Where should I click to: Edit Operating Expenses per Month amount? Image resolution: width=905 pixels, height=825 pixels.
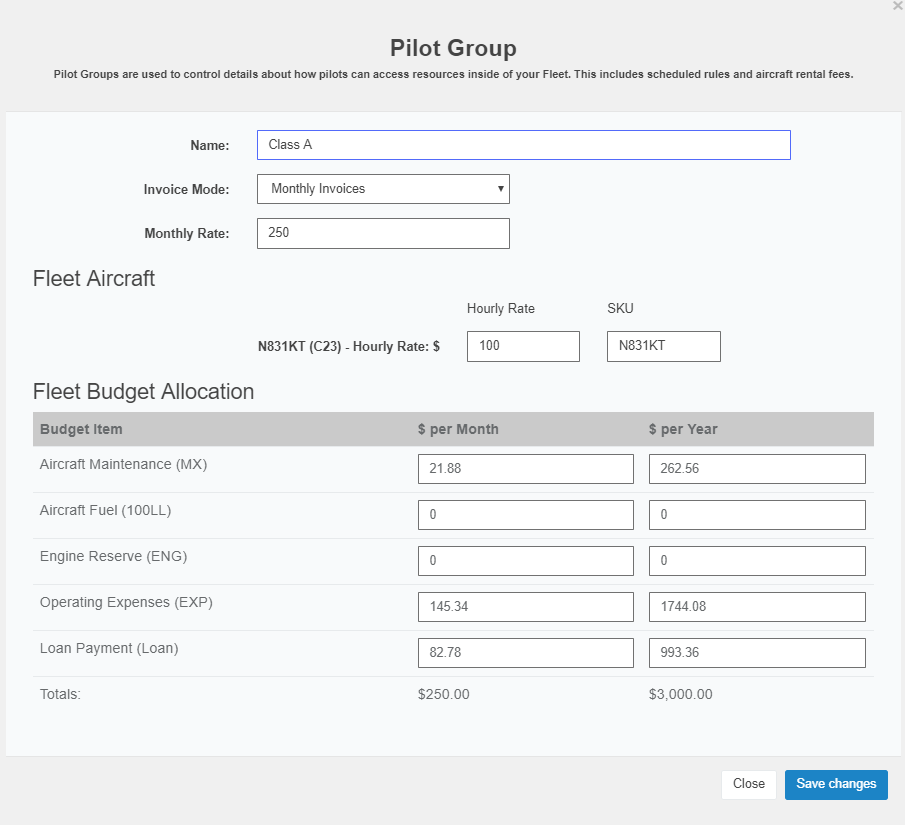(x=526, y=607)
